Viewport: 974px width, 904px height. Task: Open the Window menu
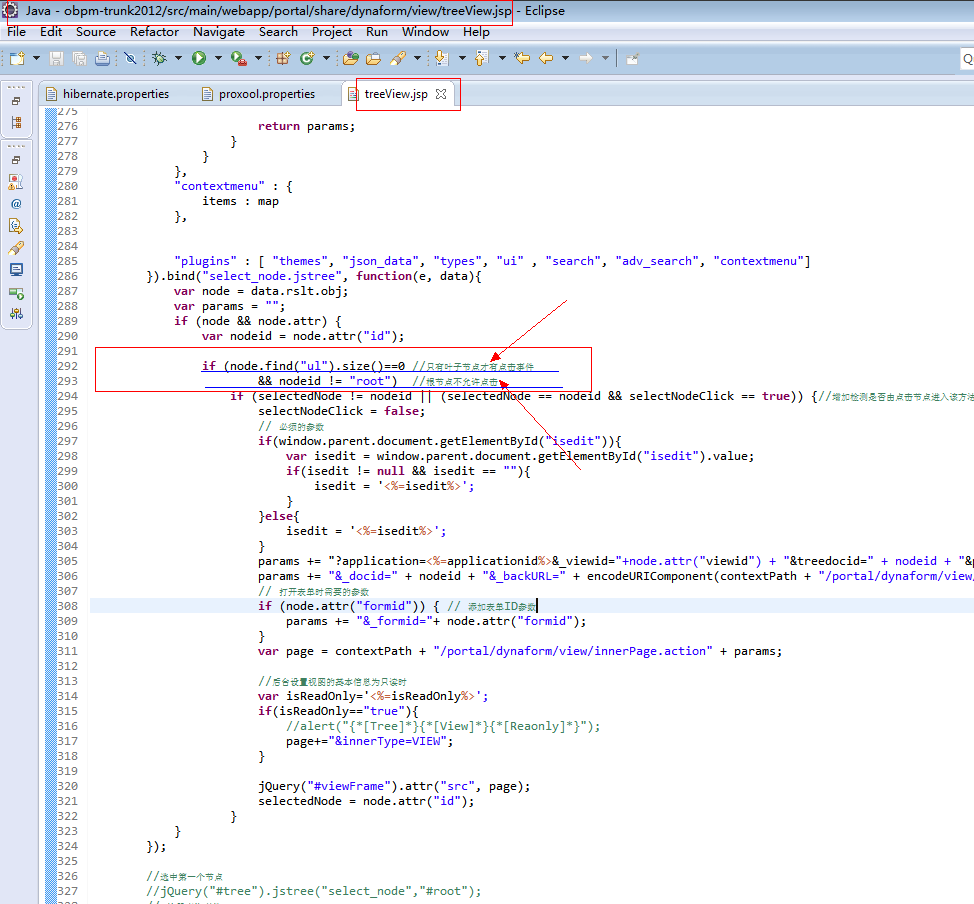(x=426, y=32)
